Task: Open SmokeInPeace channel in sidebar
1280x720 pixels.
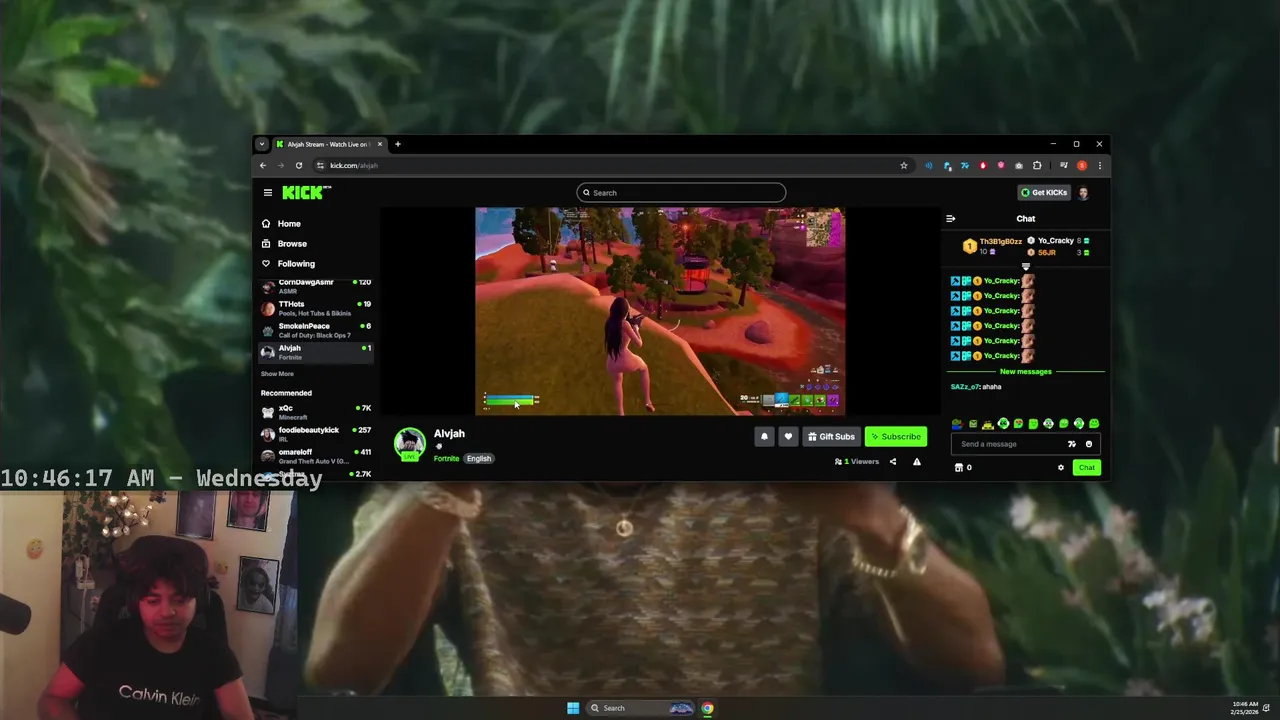Action: pos(316,330)
